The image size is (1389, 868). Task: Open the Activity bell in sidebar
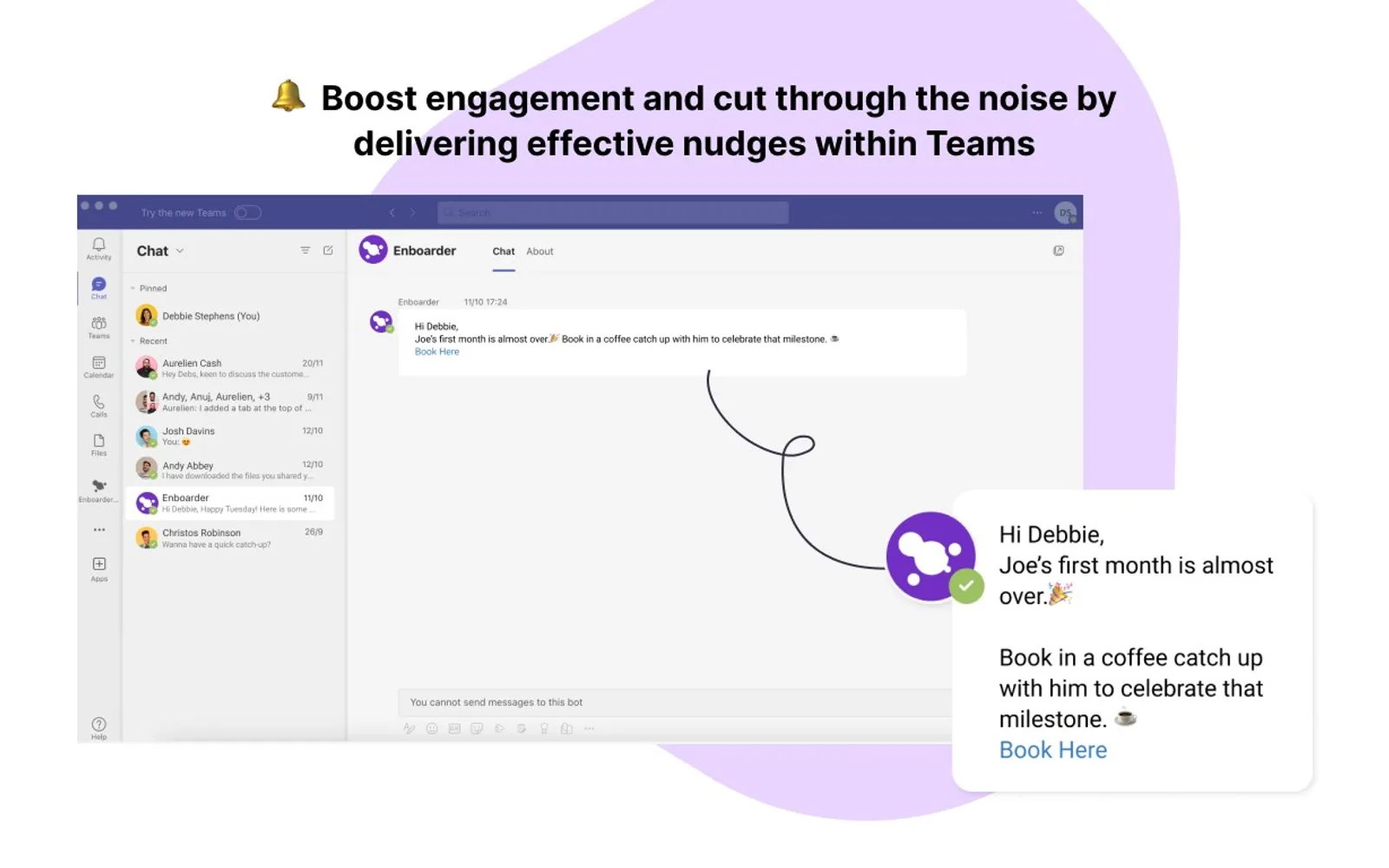pos(99,248)
